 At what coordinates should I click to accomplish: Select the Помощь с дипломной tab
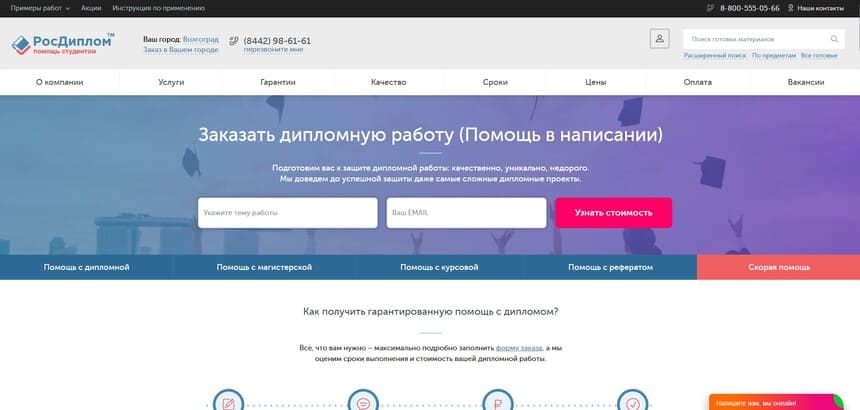point(87,267)
